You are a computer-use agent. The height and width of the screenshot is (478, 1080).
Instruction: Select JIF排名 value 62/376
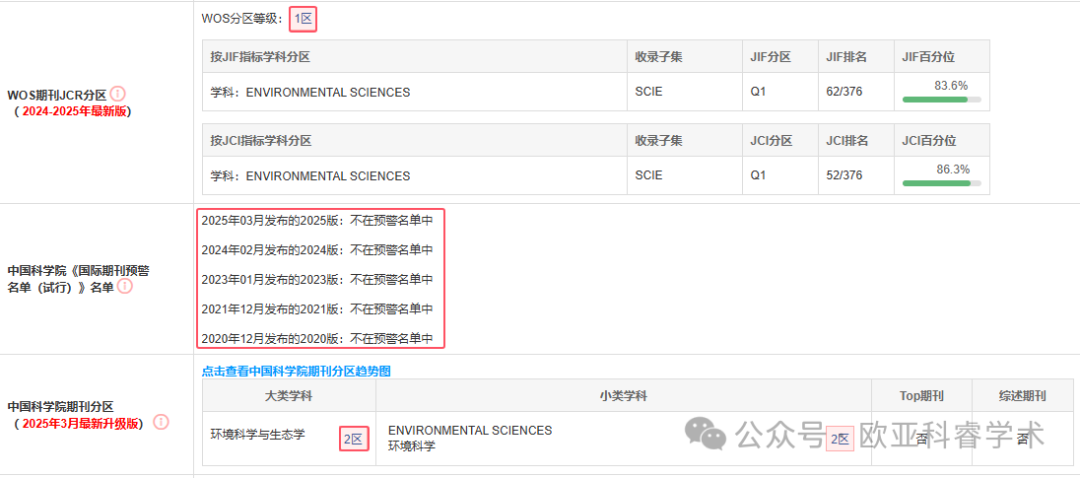pyautogui.click(x=844, y=92)
